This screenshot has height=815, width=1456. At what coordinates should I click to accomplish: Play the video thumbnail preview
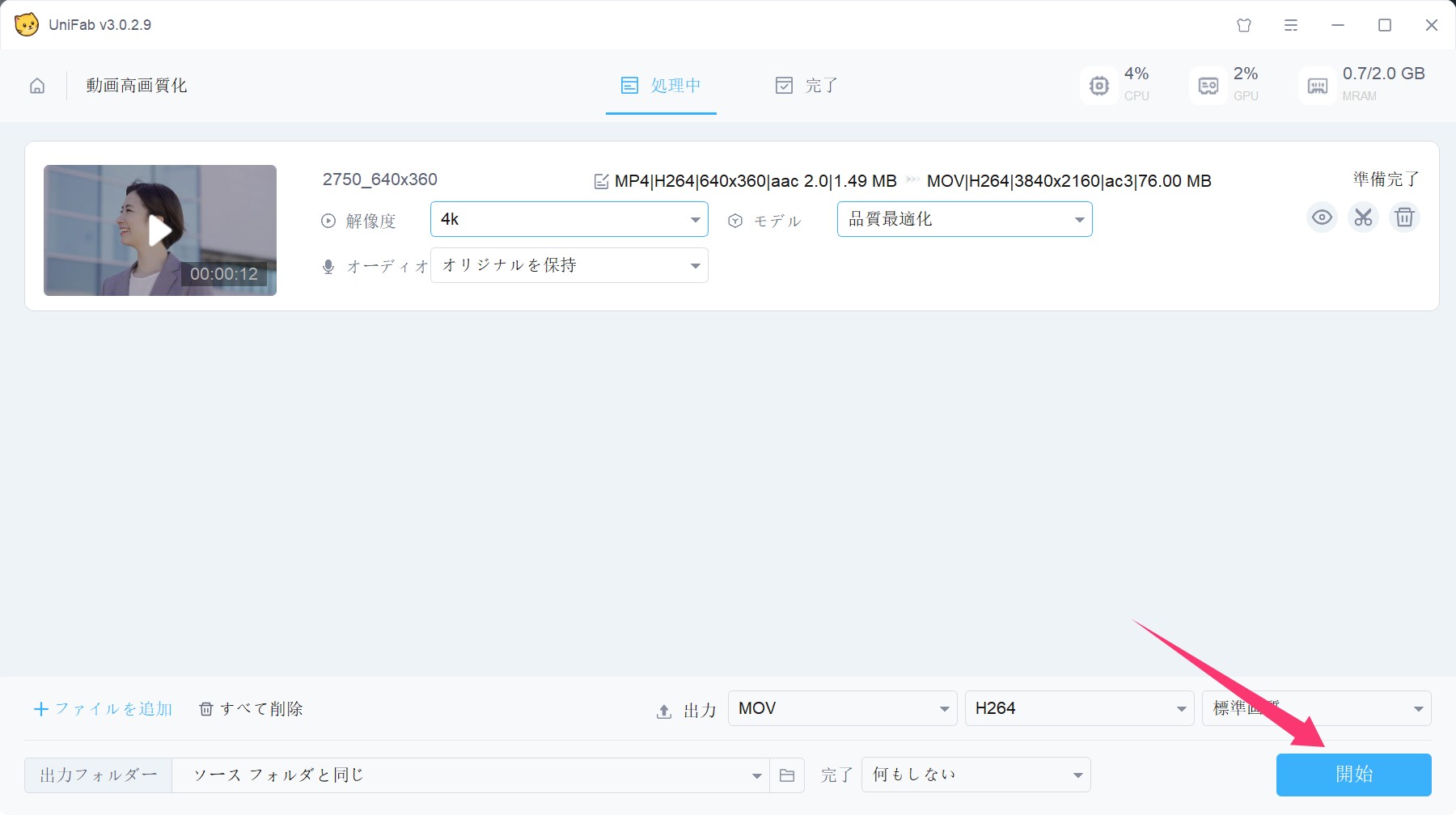(x=159, y=230)
